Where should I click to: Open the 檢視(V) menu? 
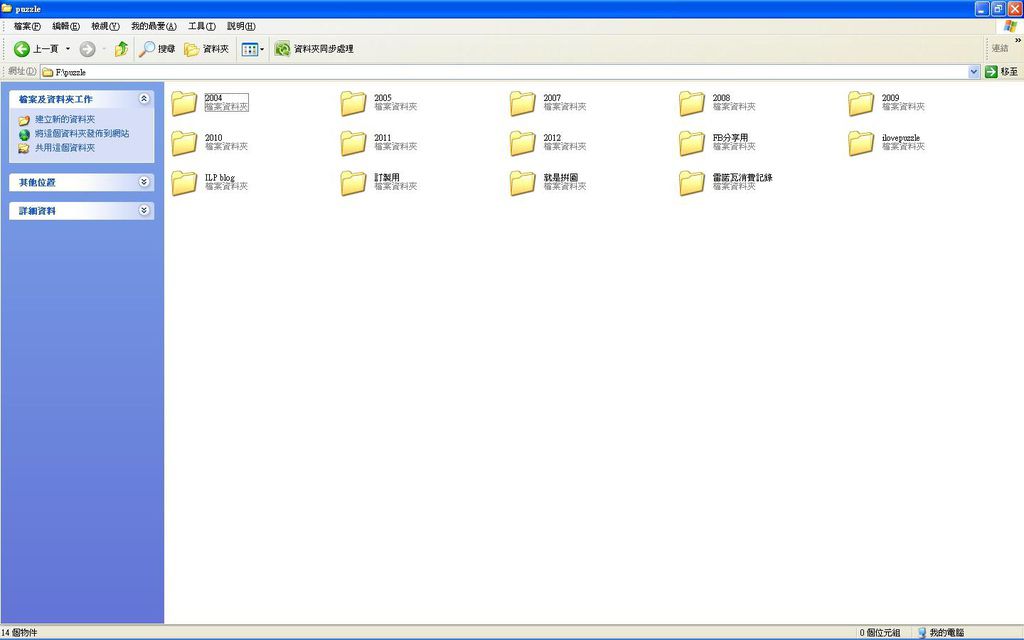pos(105,26)
